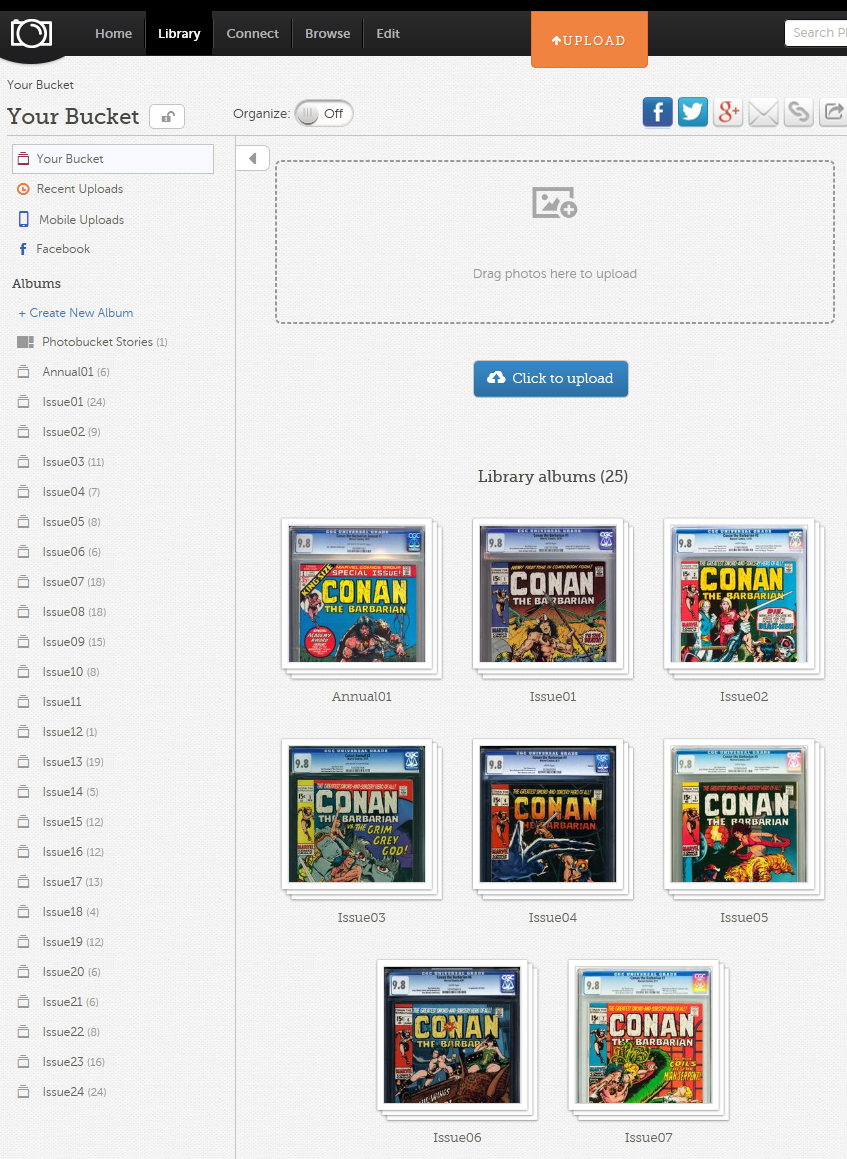
Task: Click the Recent Uploads clock icon
Action: coord(24,189)
